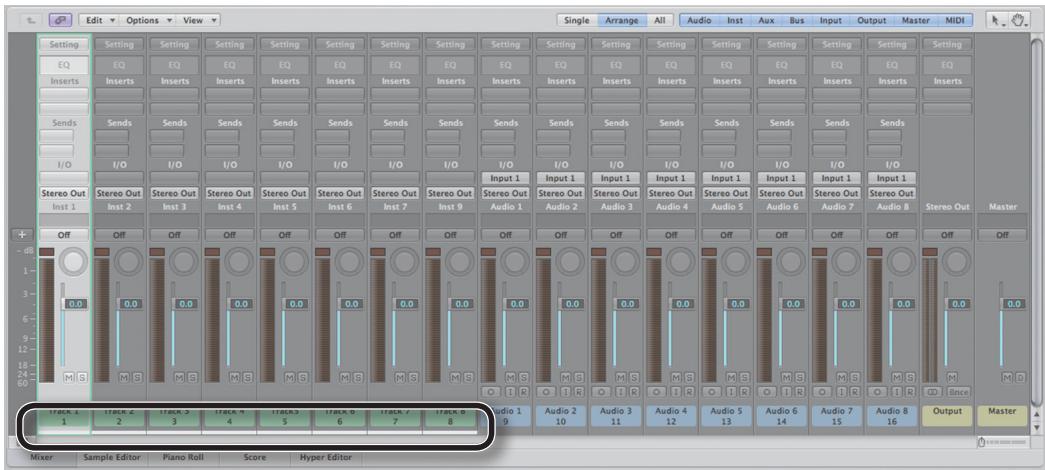The image size is (1045, 470).
Task: Open the Hyper Editor tab
Action: point(326,457)
